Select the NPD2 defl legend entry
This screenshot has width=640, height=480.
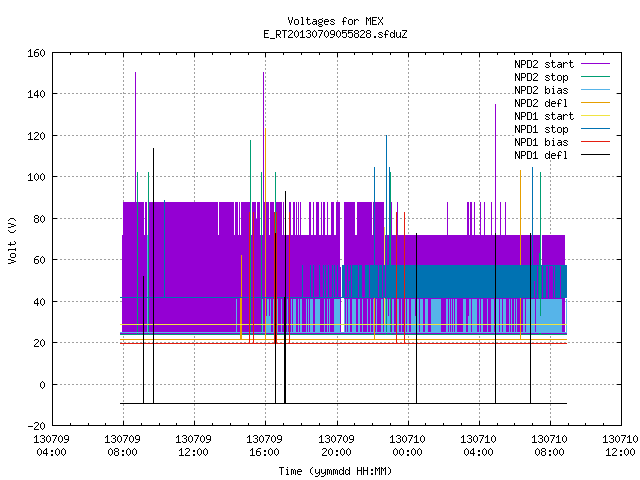[x=541, y=103]
